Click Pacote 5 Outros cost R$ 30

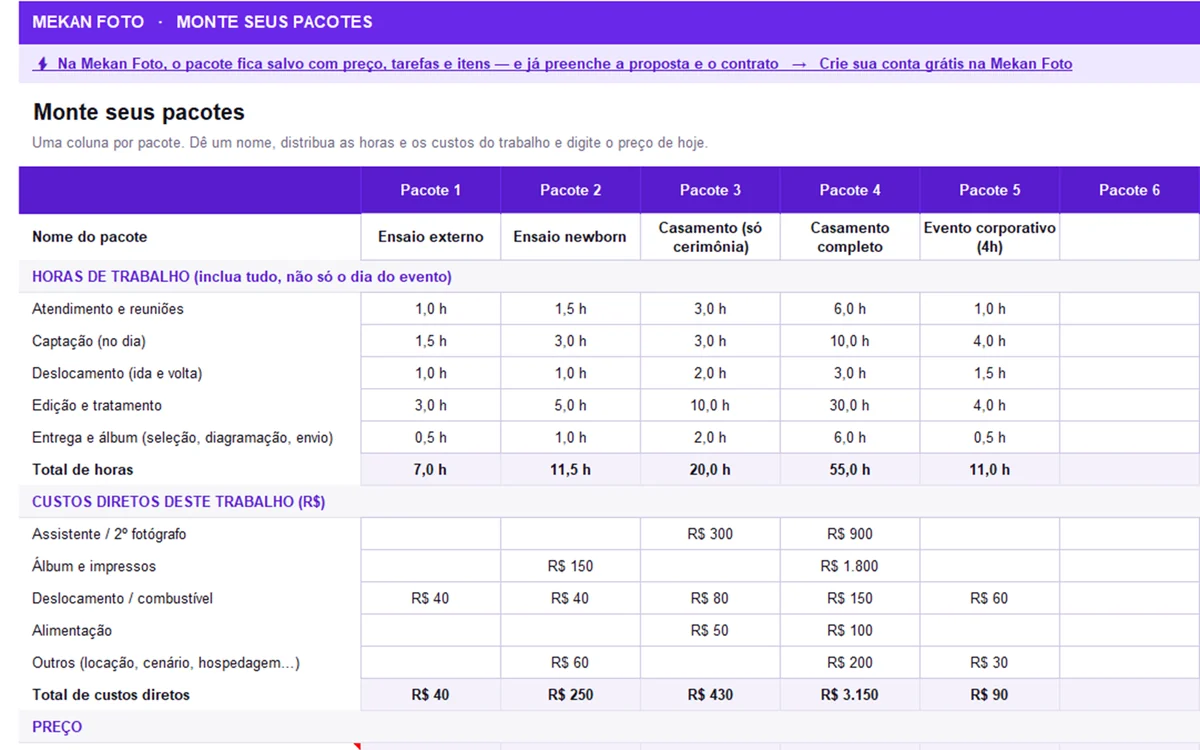coord(990,662)
